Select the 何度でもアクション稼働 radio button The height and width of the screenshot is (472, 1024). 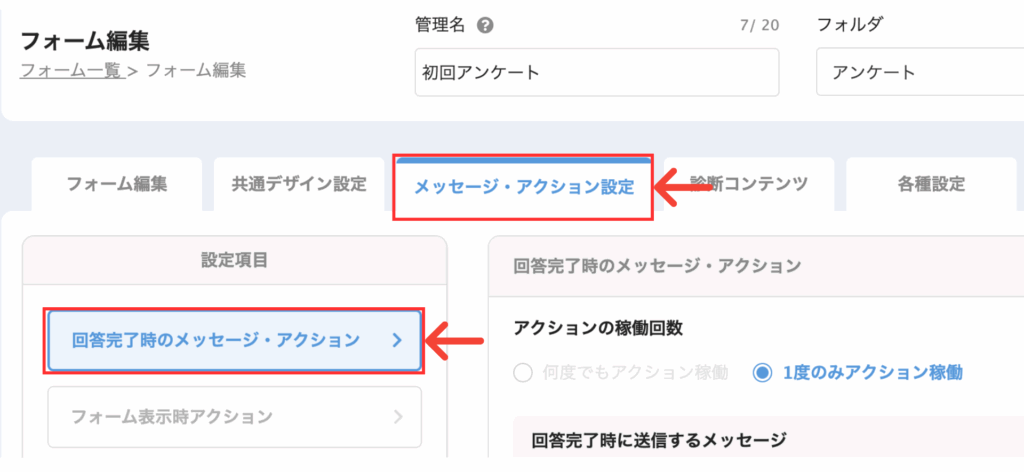524,373
